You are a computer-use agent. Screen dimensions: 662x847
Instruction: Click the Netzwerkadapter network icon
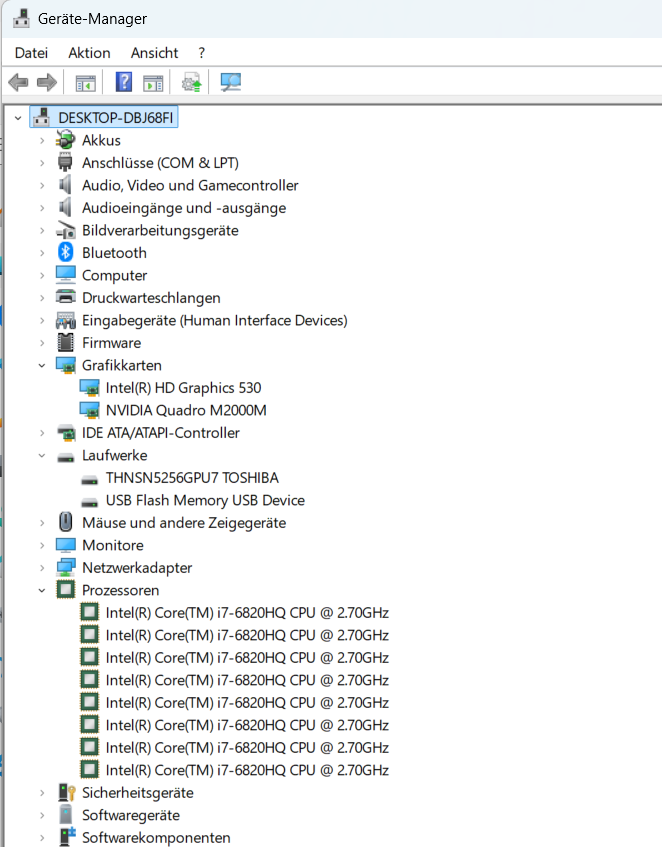point(65,567)
